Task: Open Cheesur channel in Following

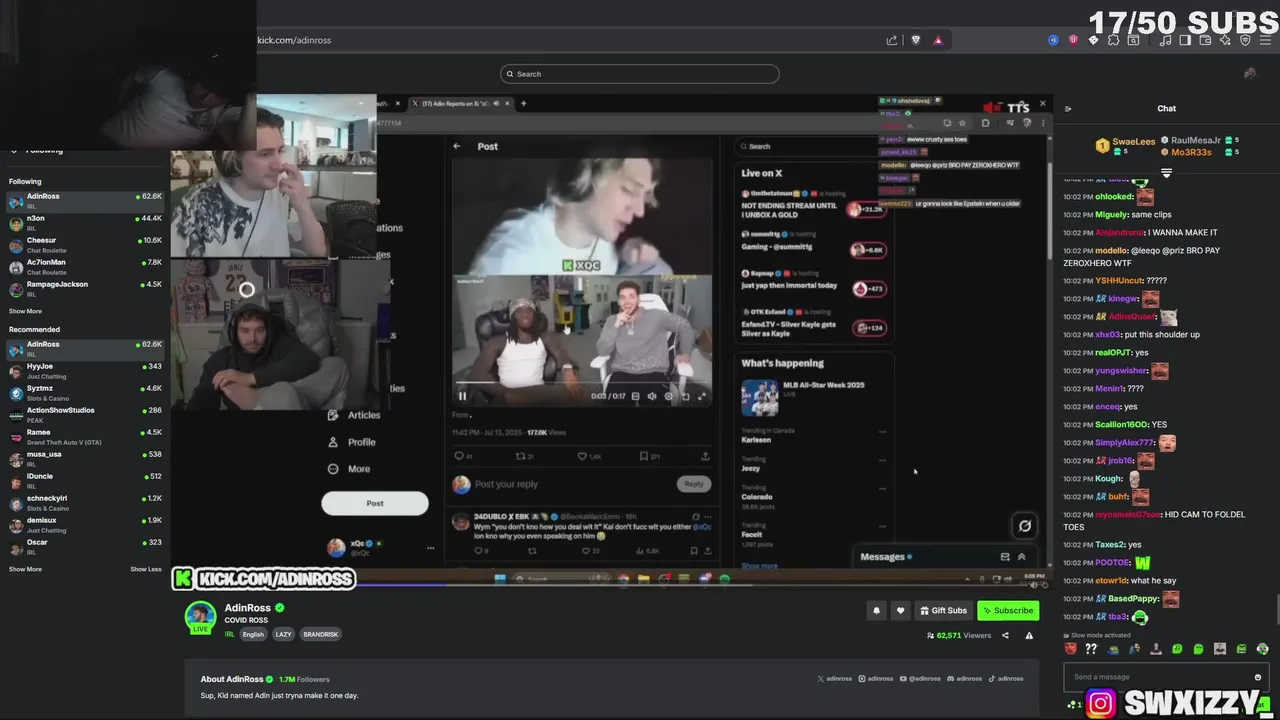Action: coord(85,244)
